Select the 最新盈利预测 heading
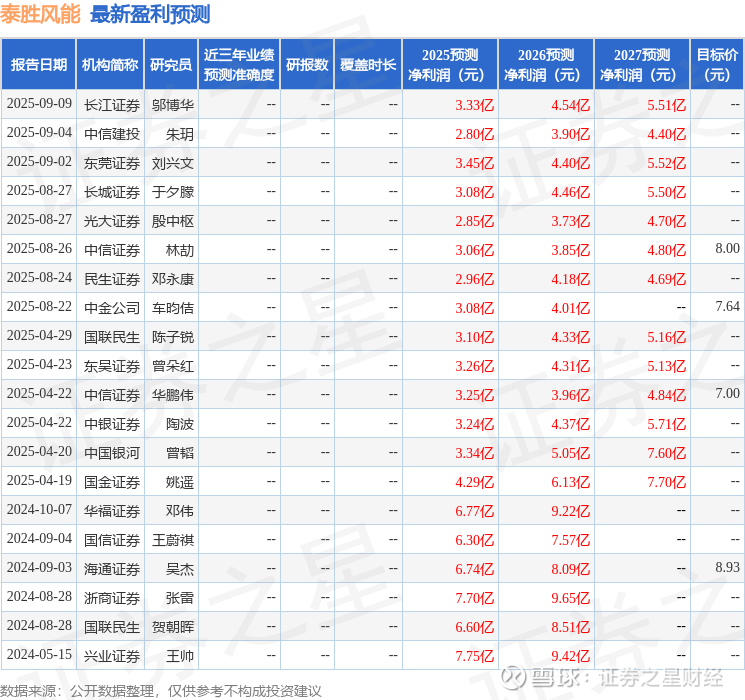Viewport: 745px width, 700px height. 150,14
